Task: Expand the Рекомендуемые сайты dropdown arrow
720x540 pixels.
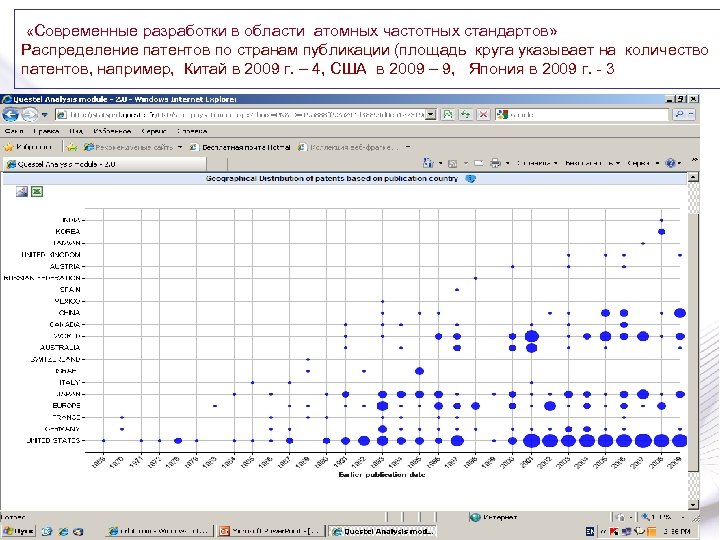Action: coord(180,147)
